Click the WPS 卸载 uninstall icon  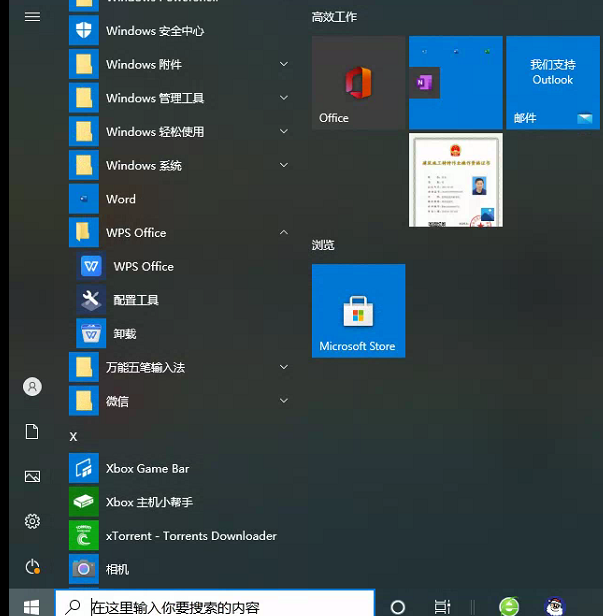(91, 334)
